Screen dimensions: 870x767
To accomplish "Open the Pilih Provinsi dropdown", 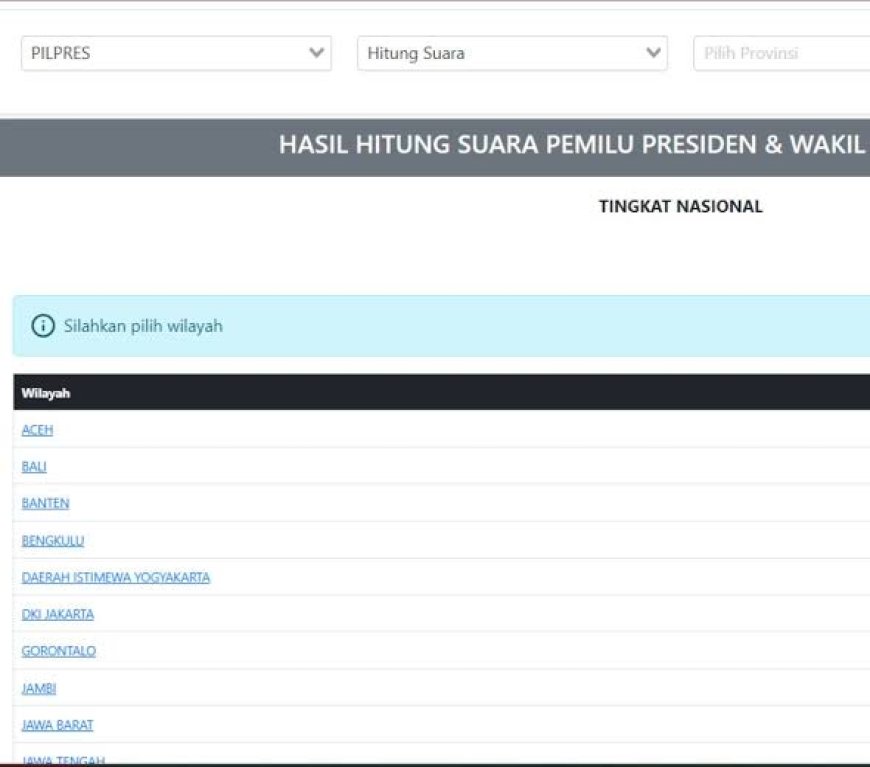I will click(x=780, y=53).
